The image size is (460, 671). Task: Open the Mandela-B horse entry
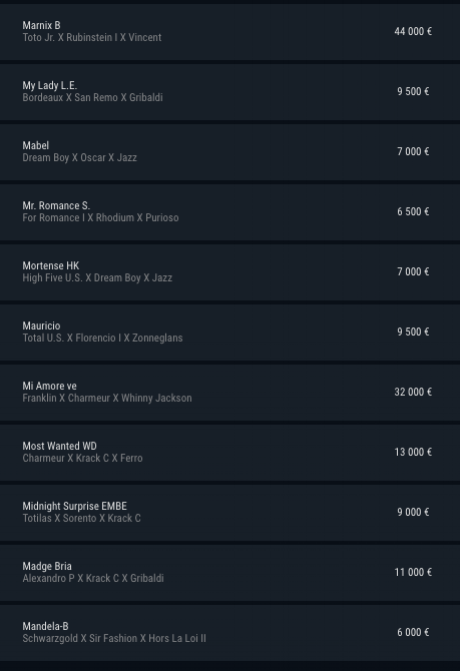coord(230,633)
